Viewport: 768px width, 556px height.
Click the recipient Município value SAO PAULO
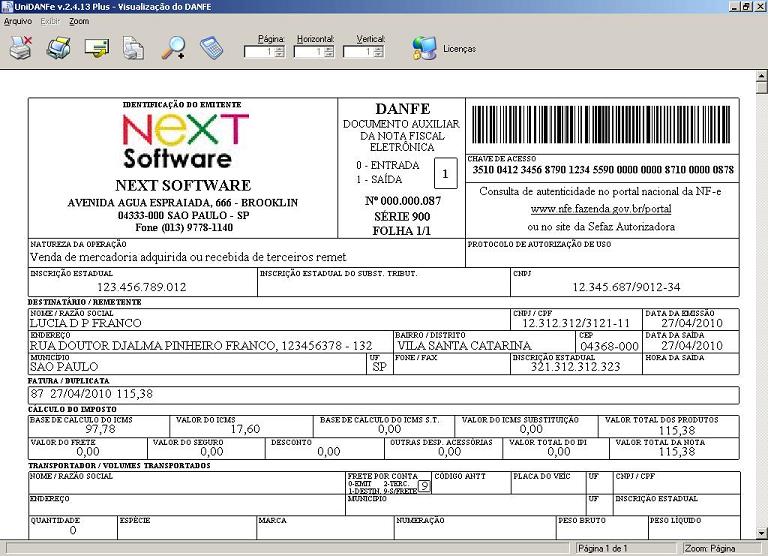(x=64, y=367)
